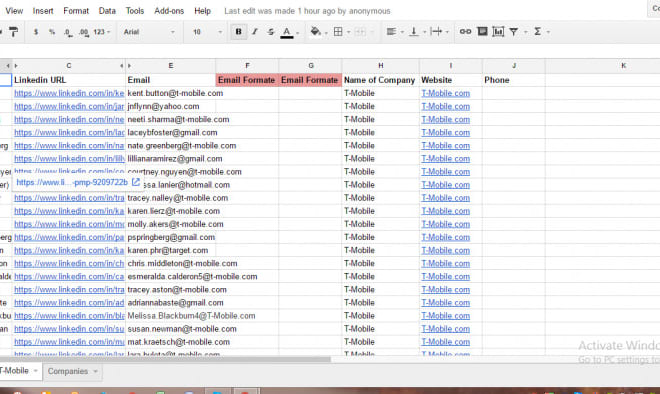Toggle bold formatting
This screenshot has height=394, width=660.
(239, 32)
